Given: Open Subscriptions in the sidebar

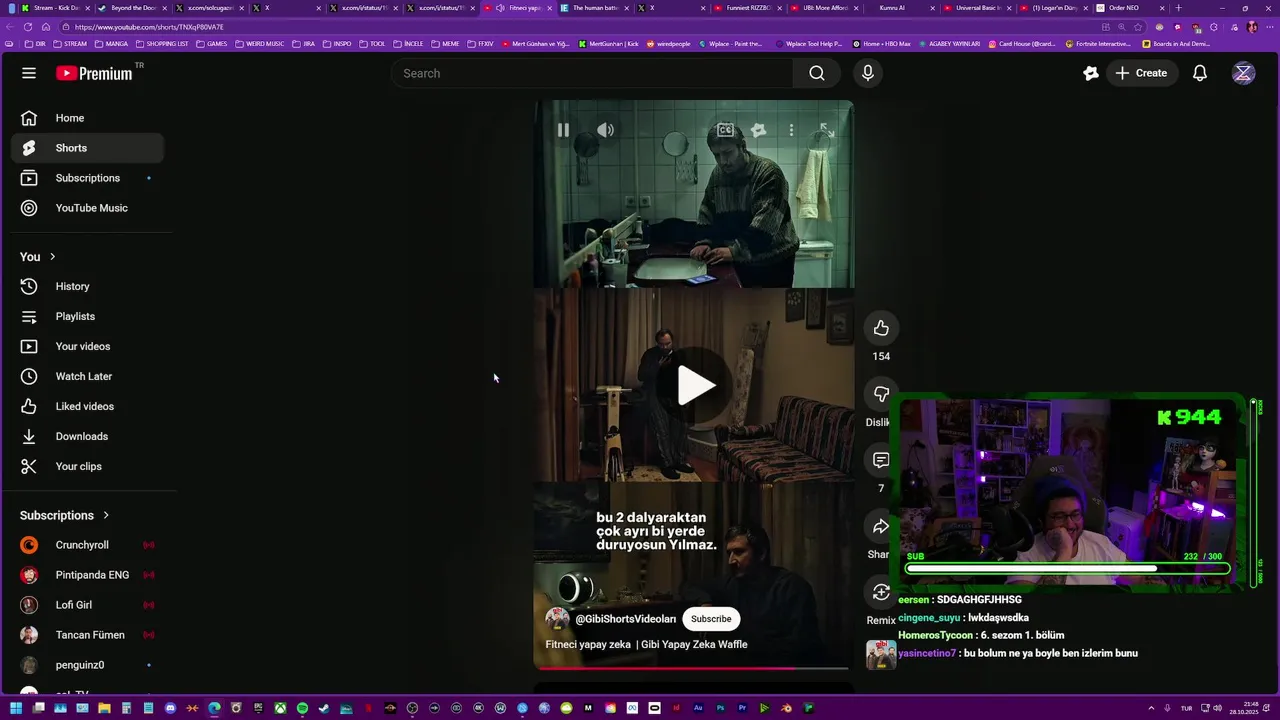Looking at the screenshot, I should pos(88,178).
